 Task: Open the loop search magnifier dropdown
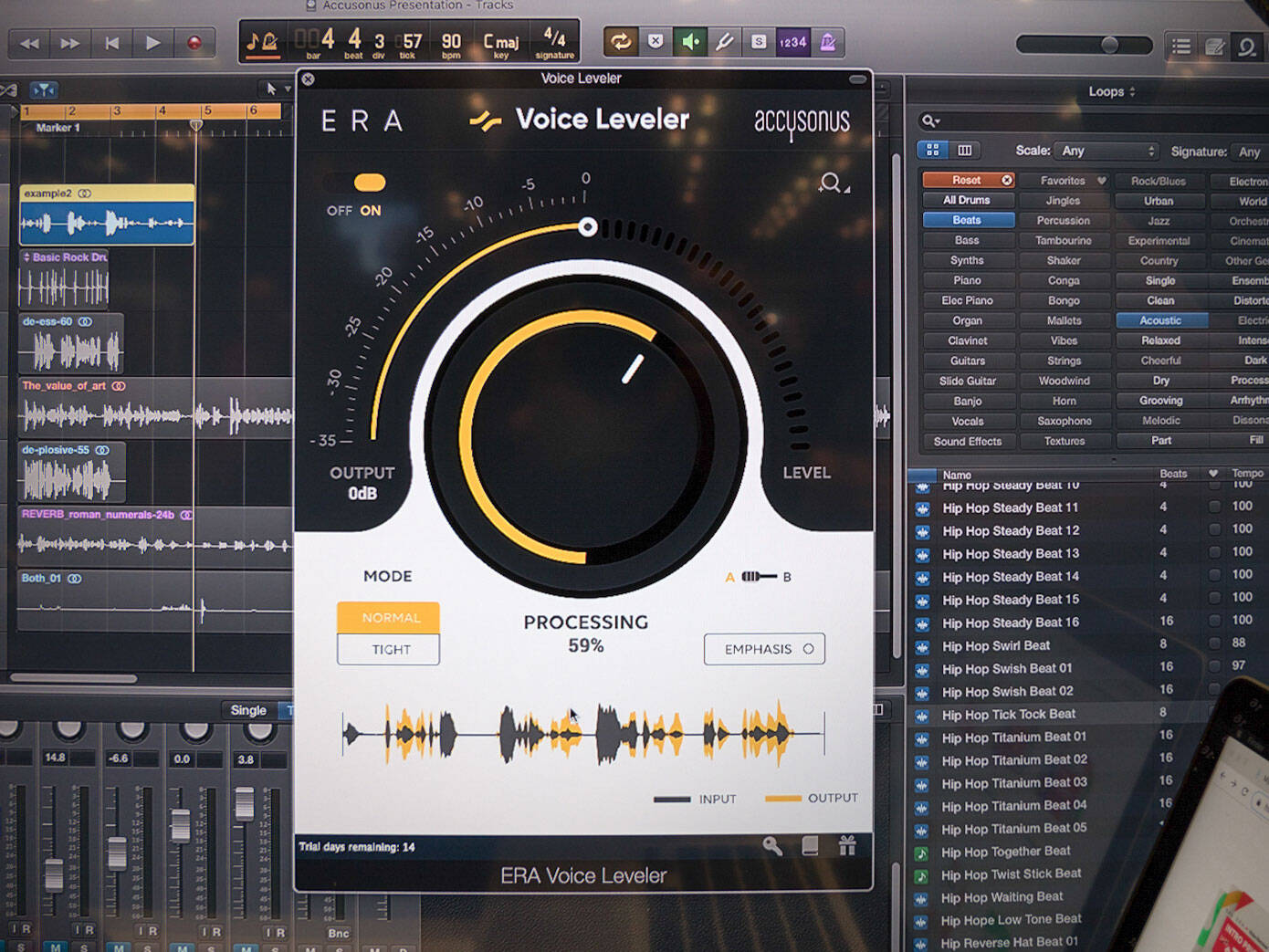pos(930,120)
